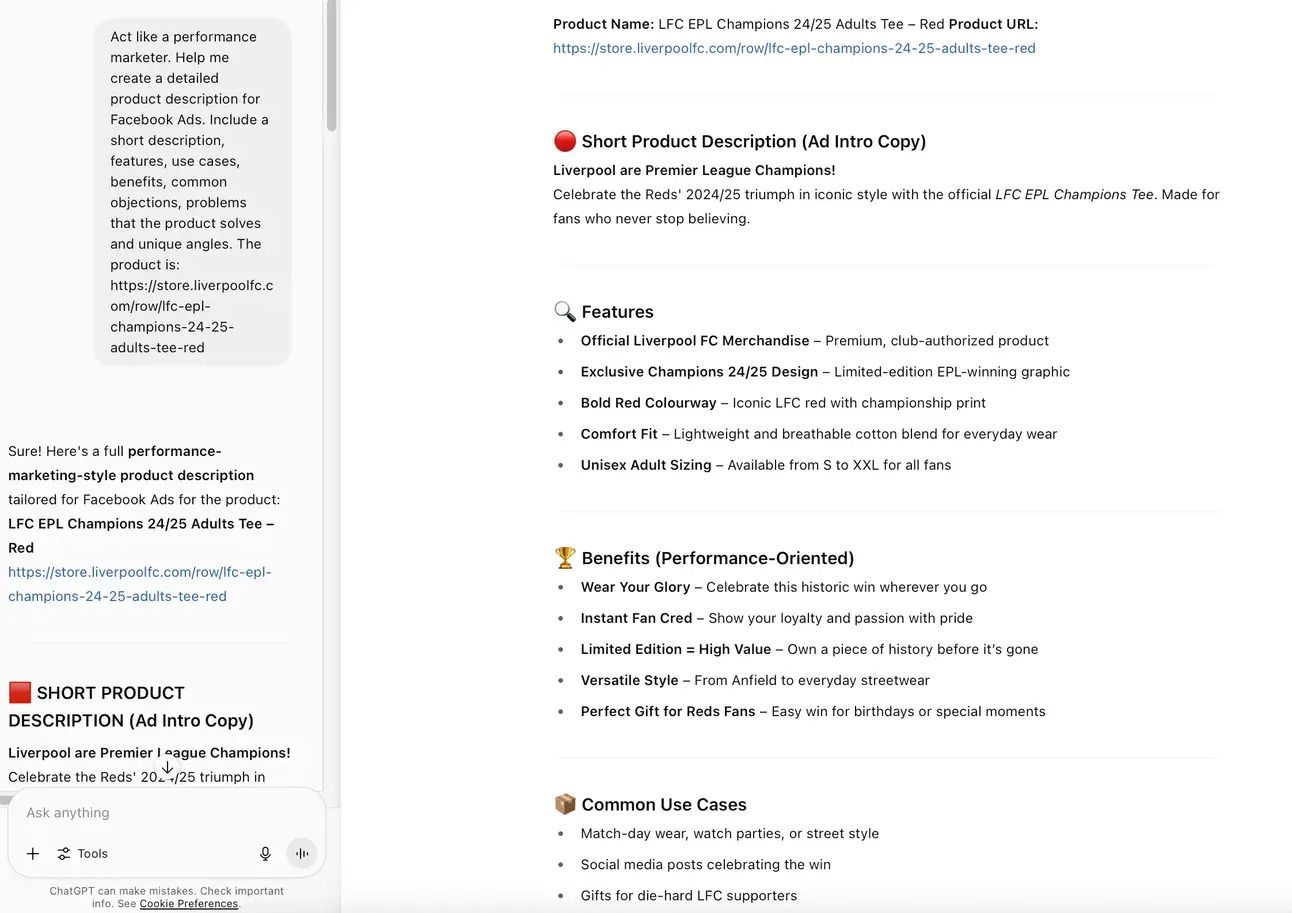The height and width of the screenshot is (913, 1292).
Task: Click 'Perfect Gift for Reds Fans' bullet
Action: pos(813,712)
